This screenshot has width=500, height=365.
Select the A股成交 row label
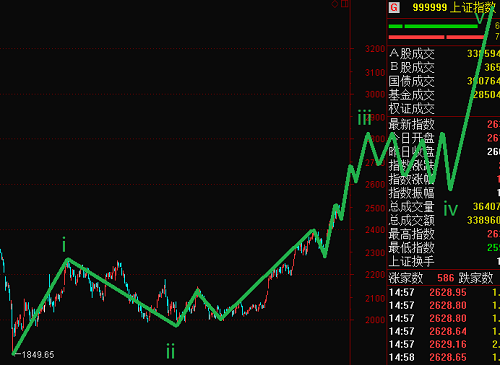(412, 54)
